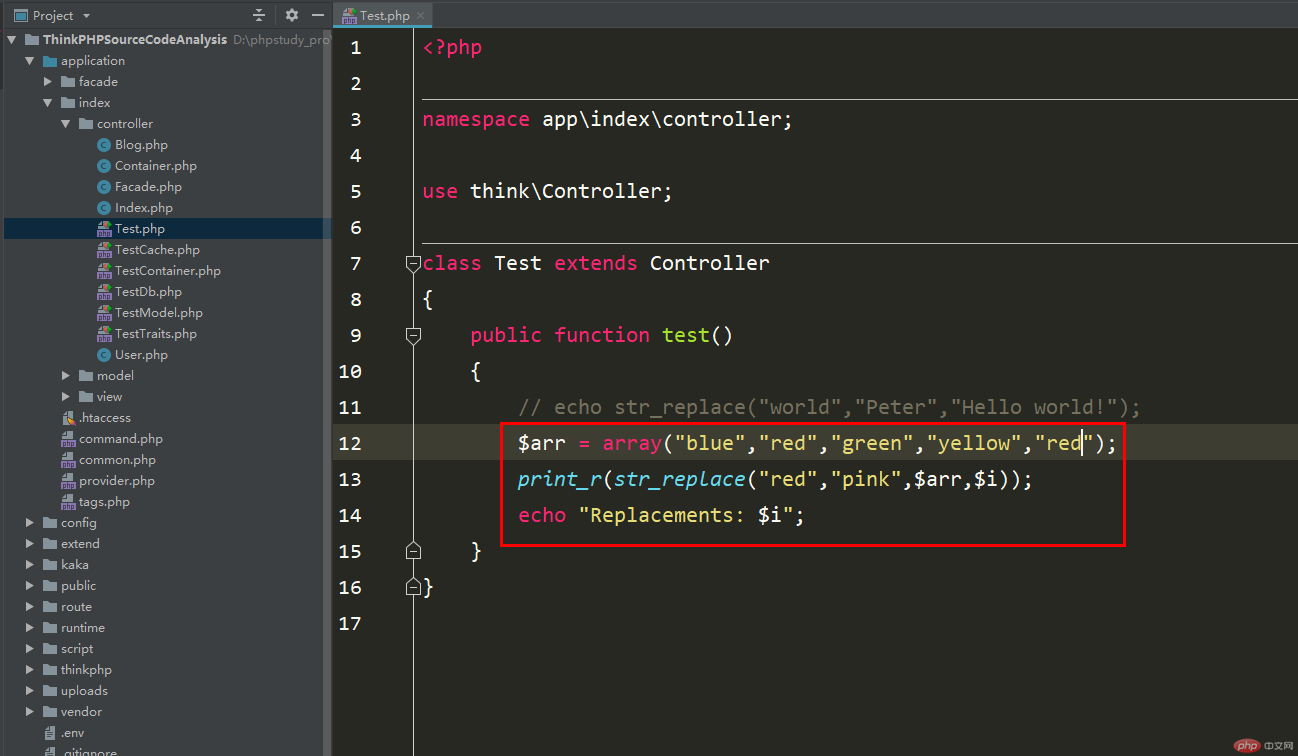Click the PHP icon on Test.php editor tab
Image resolution: width=1298 pixels, height=756 pixels.
(349, 15)
